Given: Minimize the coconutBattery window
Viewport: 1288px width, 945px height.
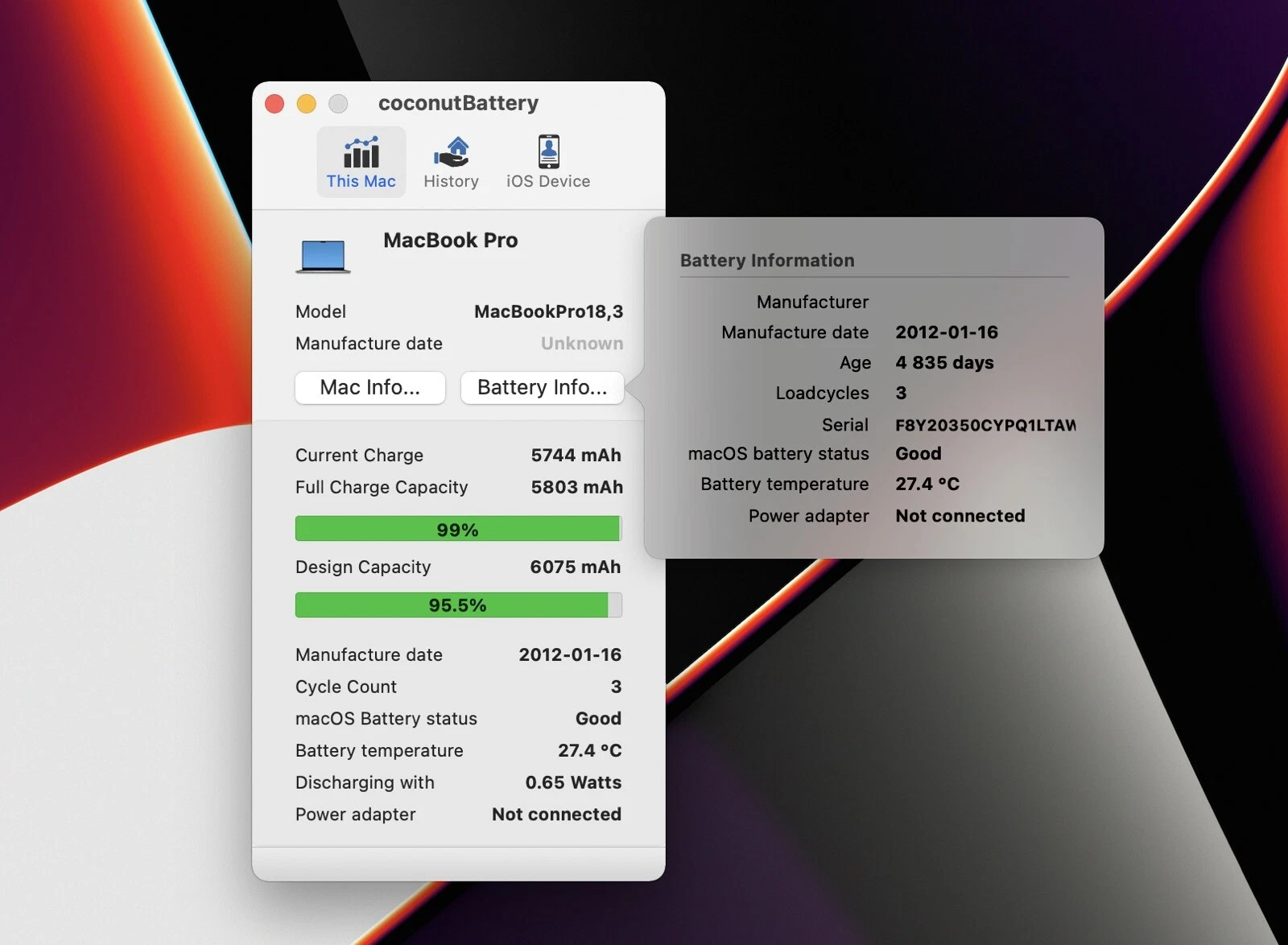Looking at the screenshot, I should 307,104.
